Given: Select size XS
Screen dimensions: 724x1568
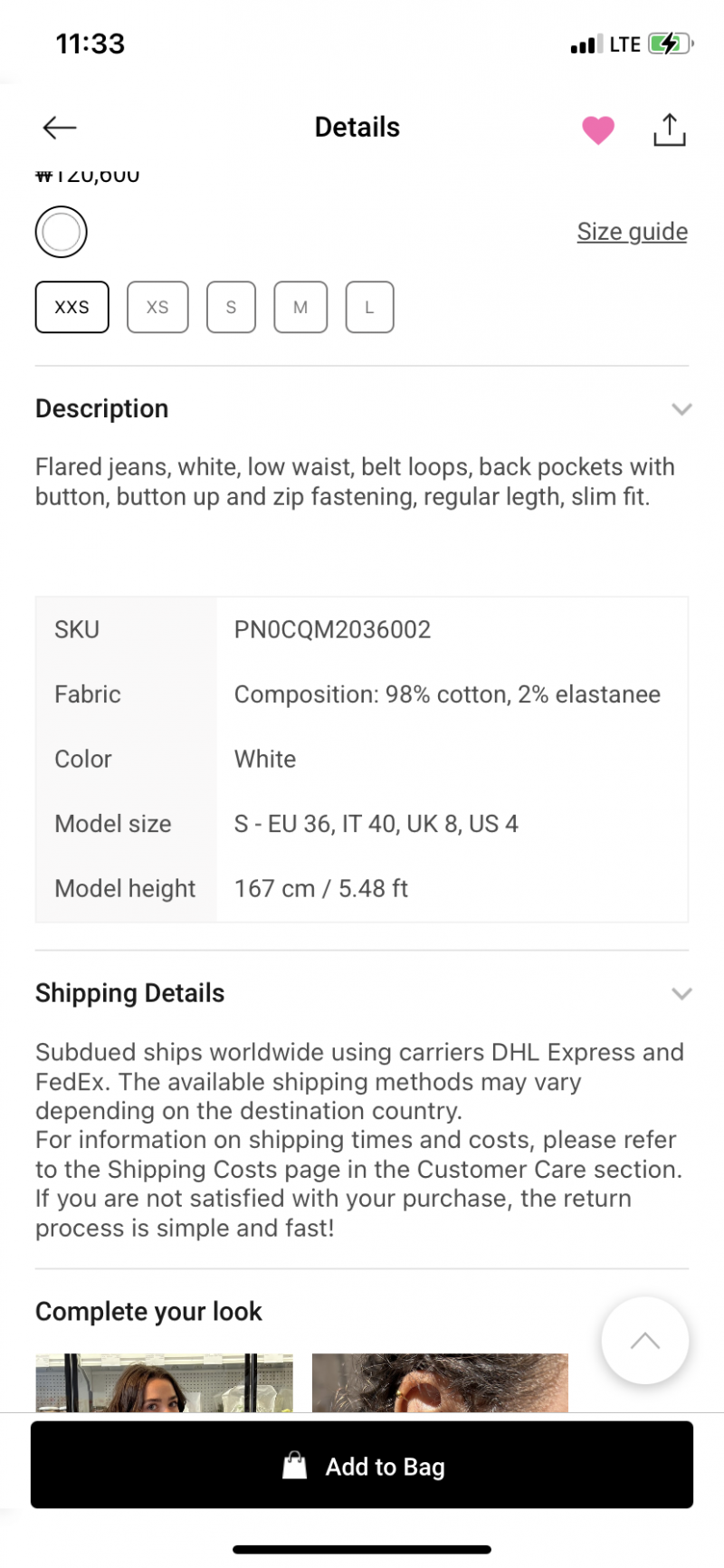Looking at the screenshot, I should point(157,307).
